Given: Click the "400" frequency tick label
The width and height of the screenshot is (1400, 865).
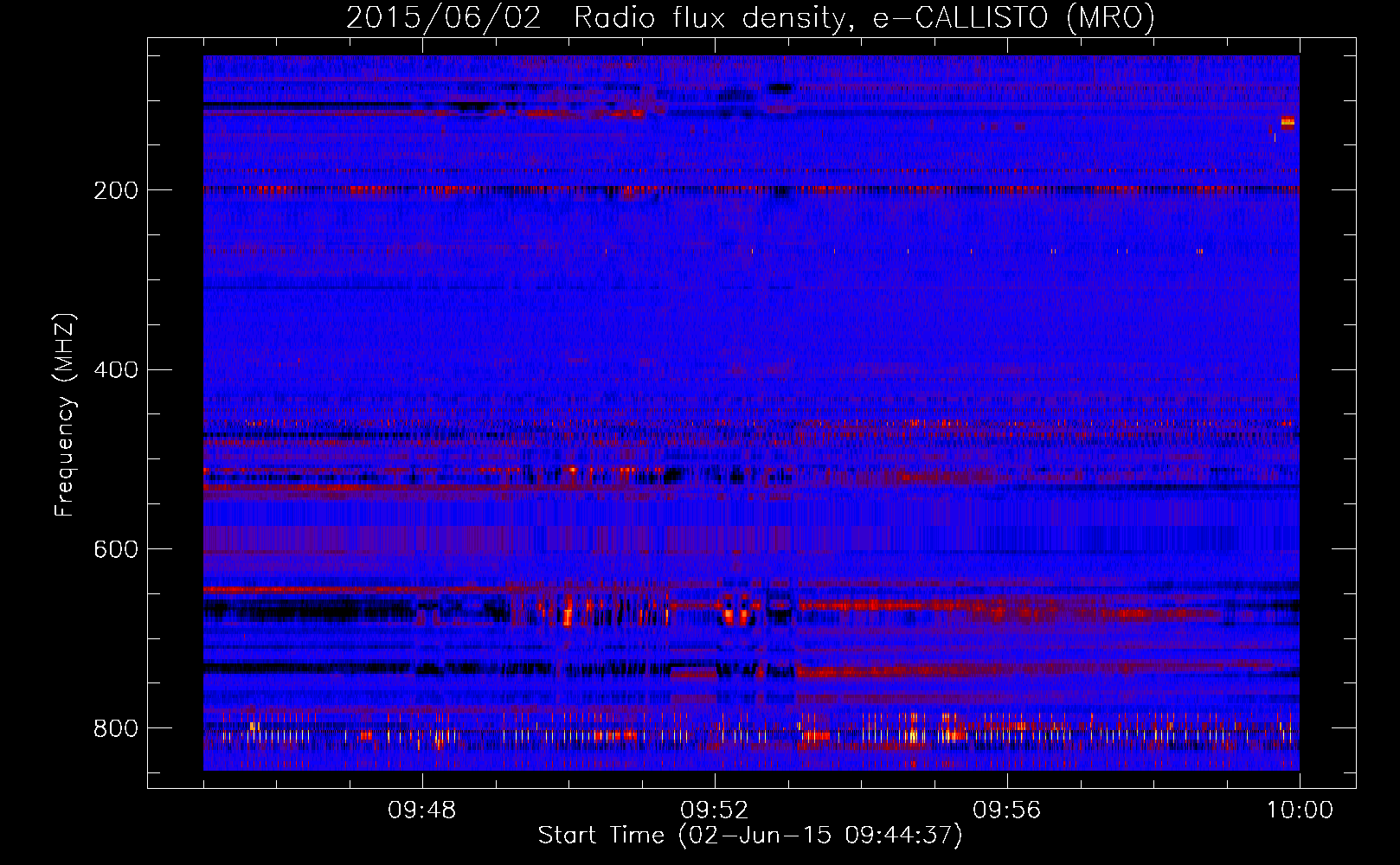Looking at the screenshot, I should (x=116, y=370).
